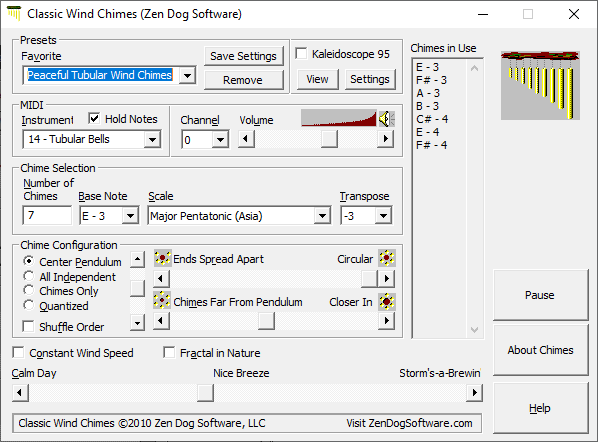Click the Calm Day label
The image size is (598, 442).
[34, 373]
